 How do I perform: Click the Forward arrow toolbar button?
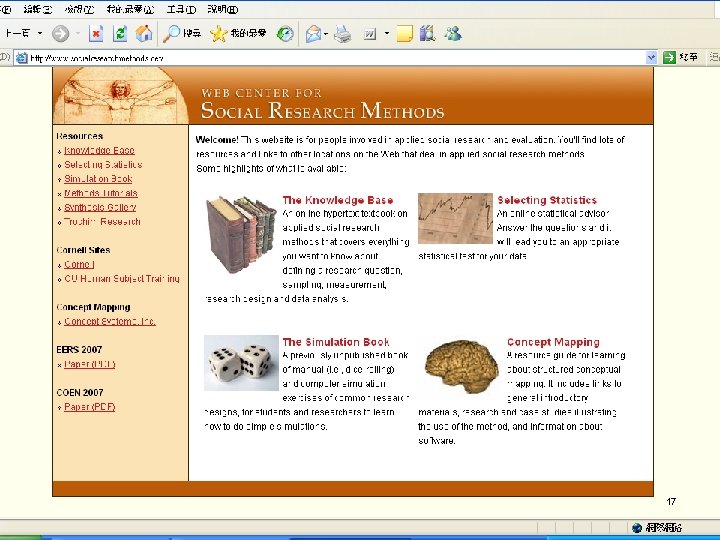point(60,34)
